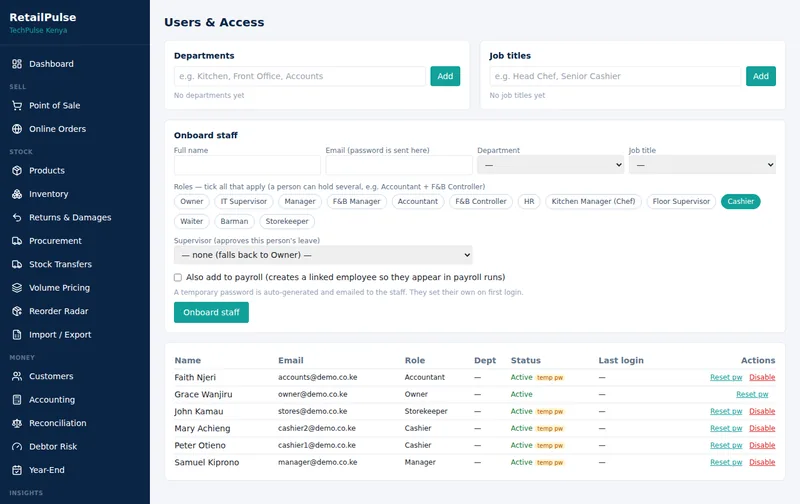Focus the Job titles input field
Screen dimensions: 800x504
point(615,76)
